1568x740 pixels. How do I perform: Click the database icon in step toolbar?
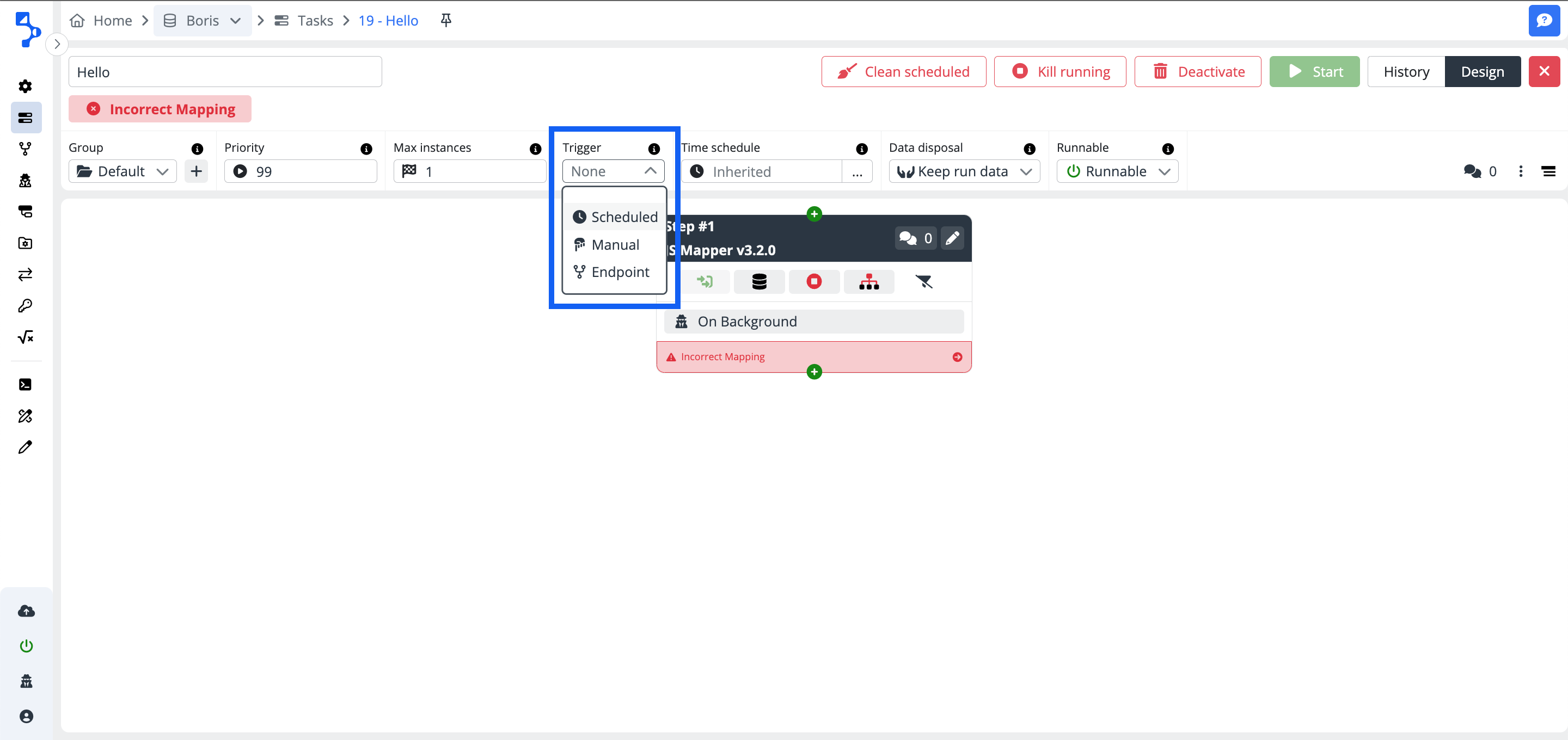[x=759, y=282]
